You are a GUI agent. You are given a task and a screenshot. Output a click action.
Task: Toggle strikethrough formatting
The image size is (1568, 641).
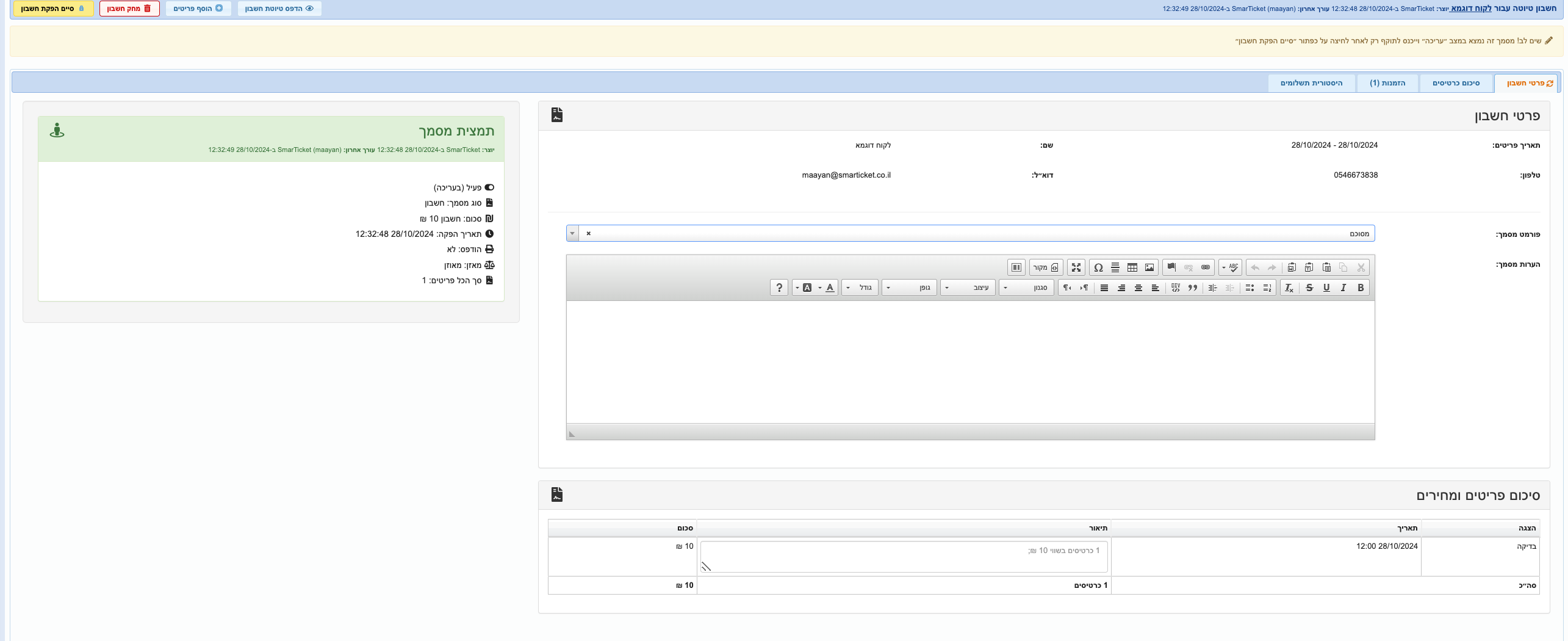[1309, 288]
